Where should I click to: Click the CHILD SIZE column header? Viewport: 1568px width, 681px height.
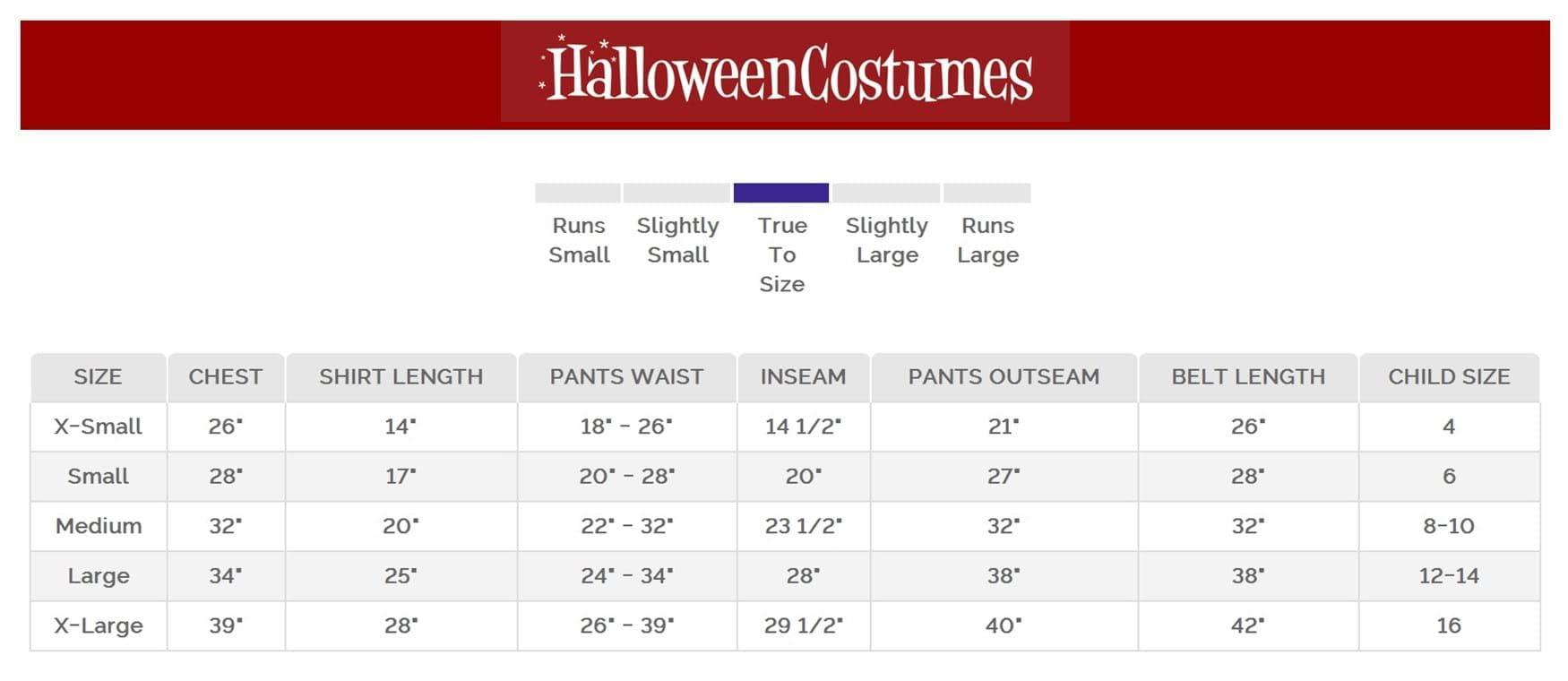click(1449, 377)
